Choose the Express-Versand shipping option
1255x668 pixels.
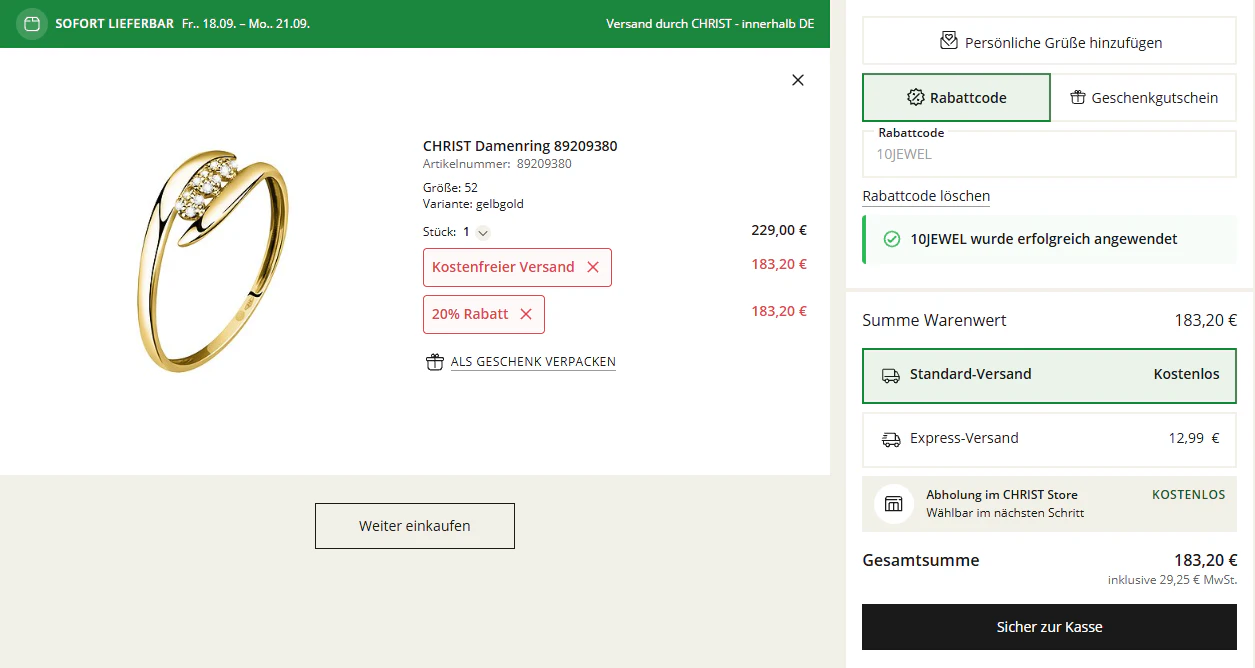pyautogui.click(x=1050, y=439)
